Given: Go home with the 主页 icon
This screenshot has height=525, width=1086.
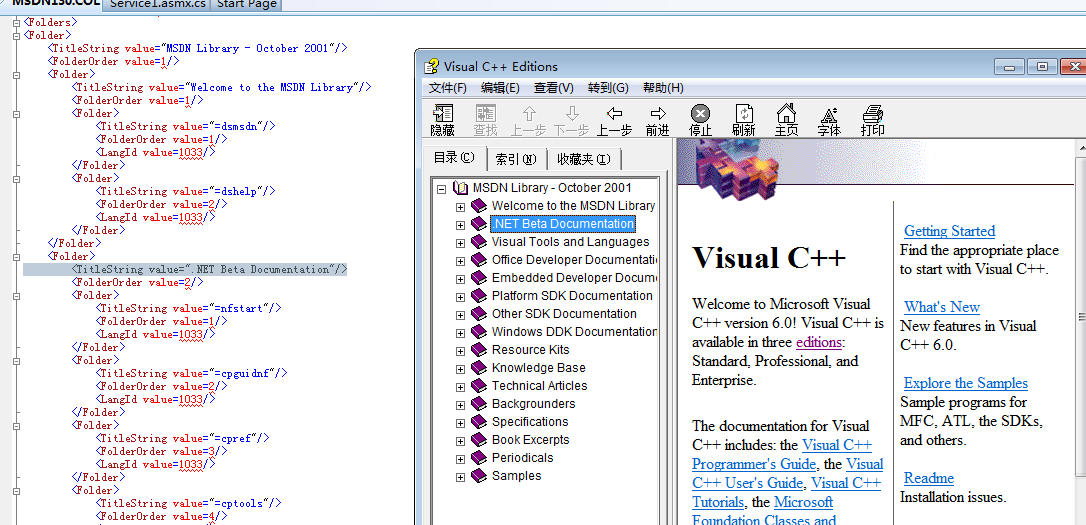Looking at the screenshot, I should point(786,120).
